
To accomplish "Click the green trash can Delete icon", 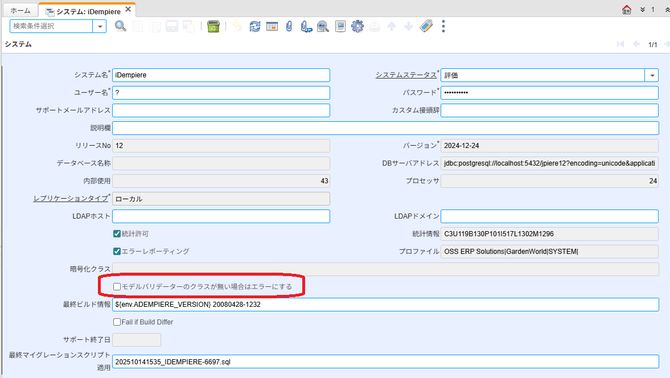I will coord(213,26).
